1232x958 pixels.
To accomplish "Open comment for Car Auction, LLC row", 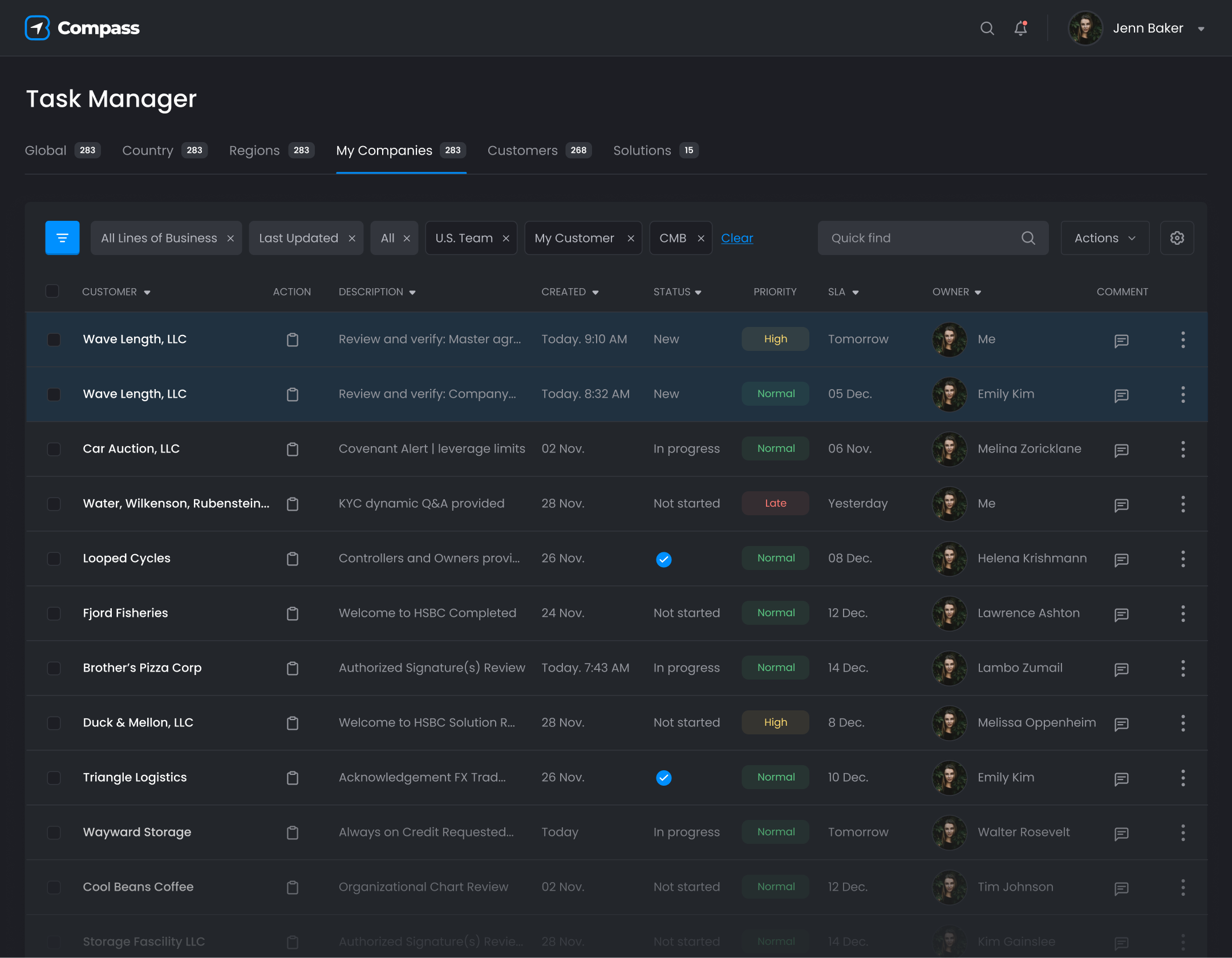I will (x=1121, y=450).
